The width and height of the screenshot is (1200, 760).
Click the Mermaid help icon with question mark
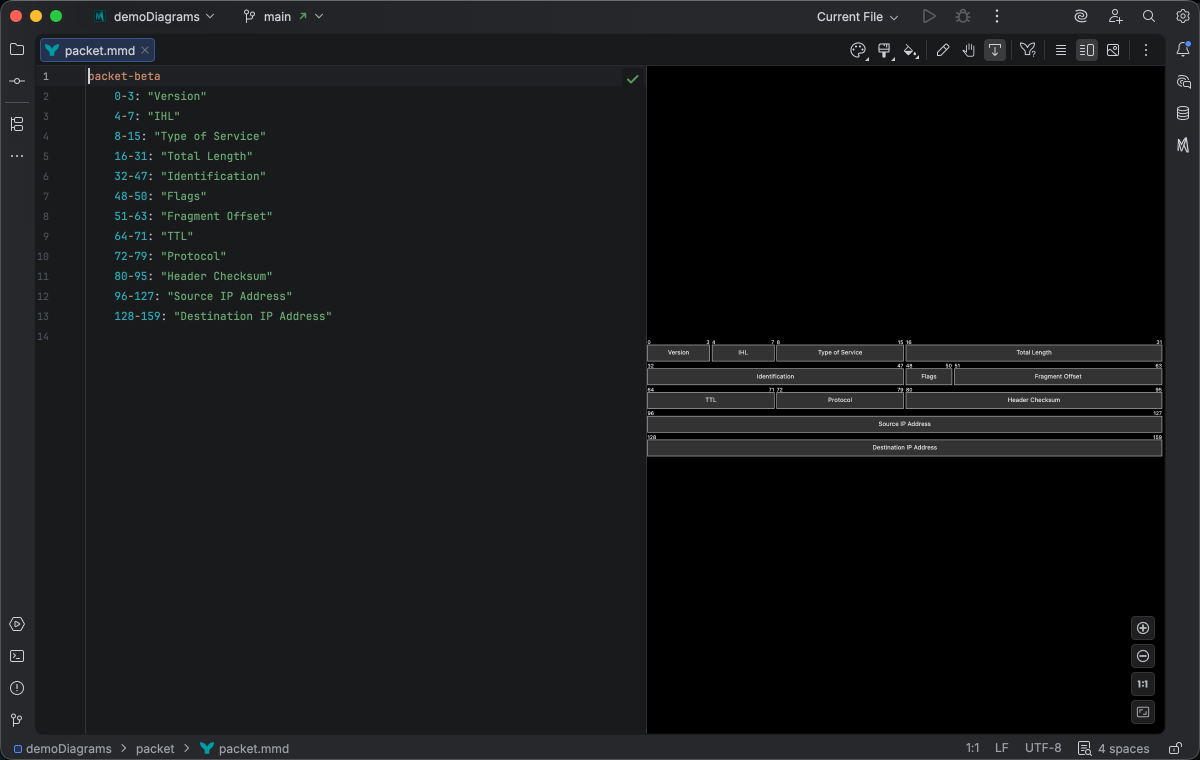coord(1028,50)
